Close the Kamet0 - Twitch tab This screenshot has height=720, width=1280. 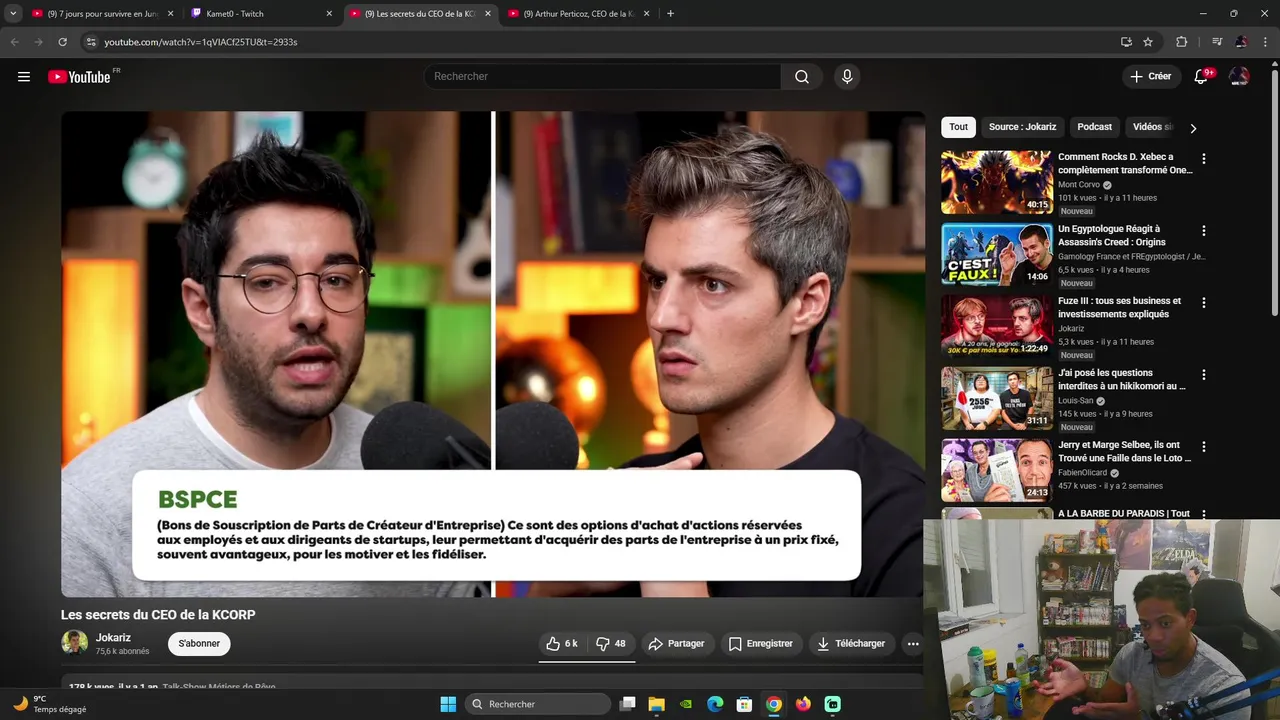coord(329,14)
